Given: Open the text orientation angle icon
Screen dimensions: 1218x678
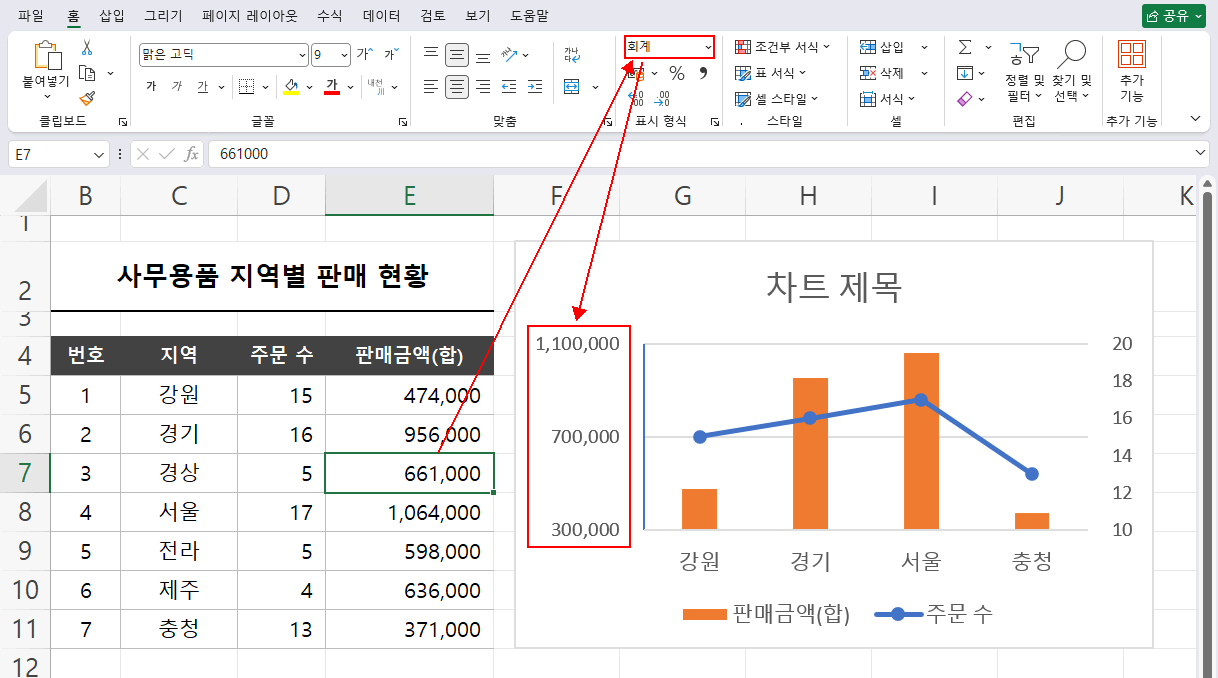Looking at the screenshot, I should tap(509, 54).
